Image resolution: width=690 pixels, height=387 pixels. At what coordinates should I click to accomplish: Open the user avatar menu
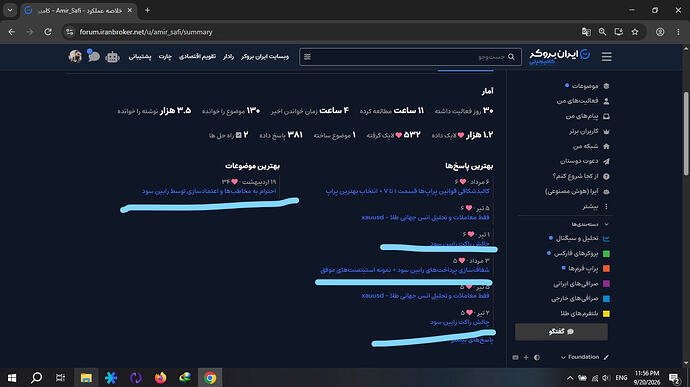click(x=75, y=56)
